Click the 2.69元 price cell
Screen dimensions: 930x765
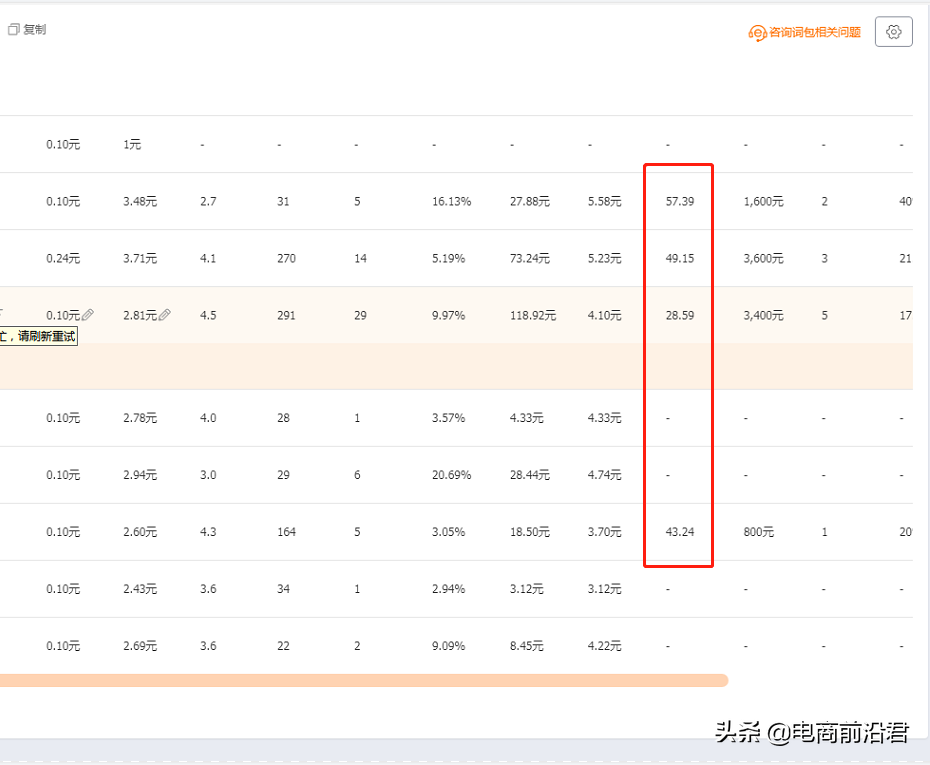click(140, 646)
